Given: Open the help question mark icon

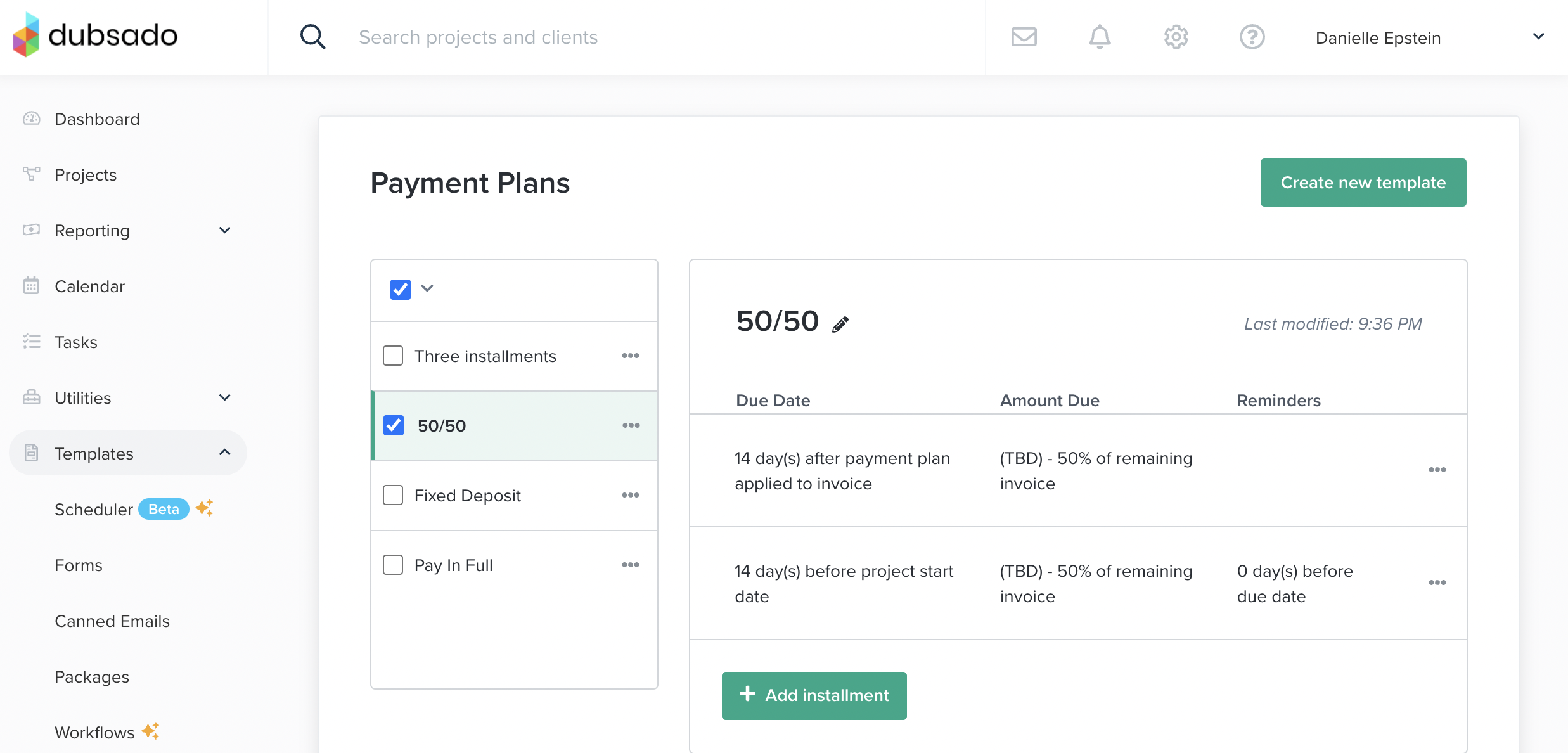Looking at the screenshot, I should pos(1252,37).
